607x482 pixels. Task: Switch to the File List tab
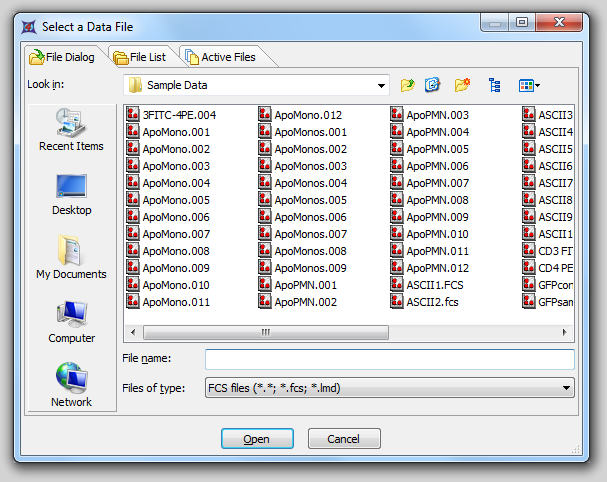click(x=140, y=57)
